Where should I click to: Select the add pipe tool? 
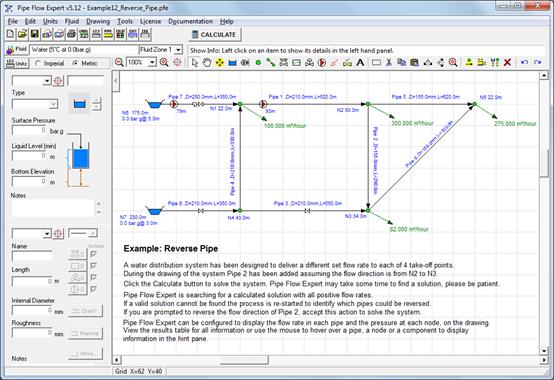click(x=271, y=63)
